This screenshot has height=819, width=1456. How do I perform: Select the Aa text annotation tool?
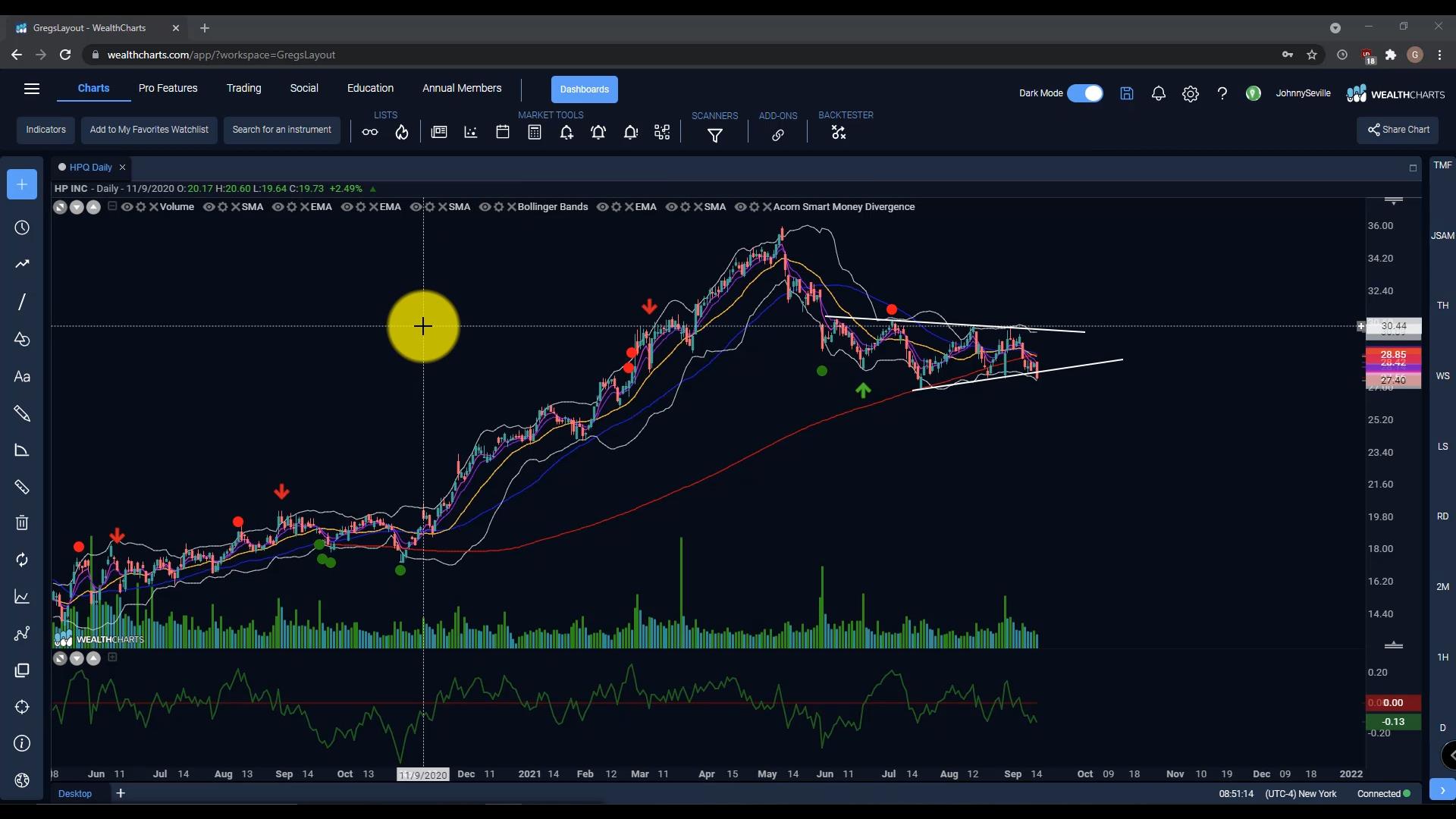(22, 377)
